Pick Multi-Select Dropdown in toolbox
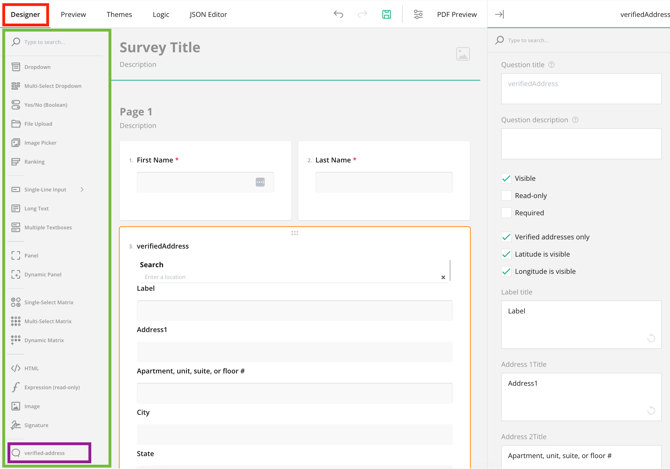This screenshot has height=469, width=670. (52, 86)
